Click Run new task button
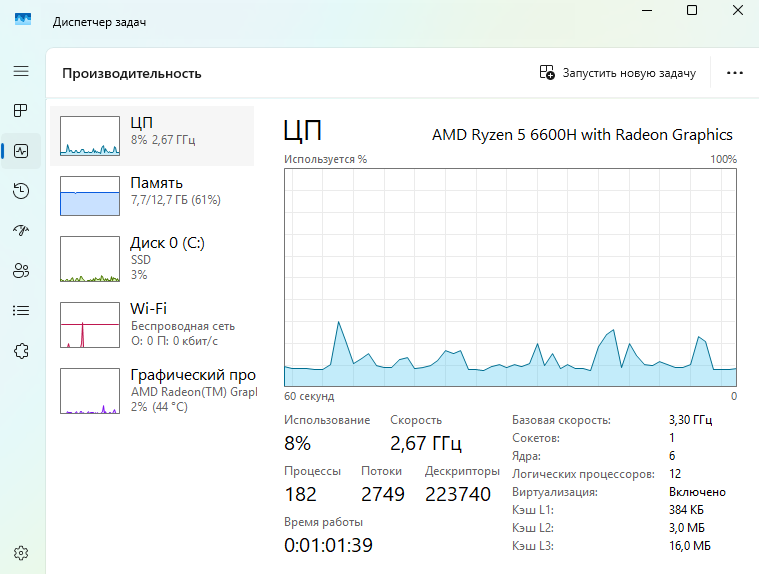The width and height of the screenshot is (759, 574). [617, 73]
